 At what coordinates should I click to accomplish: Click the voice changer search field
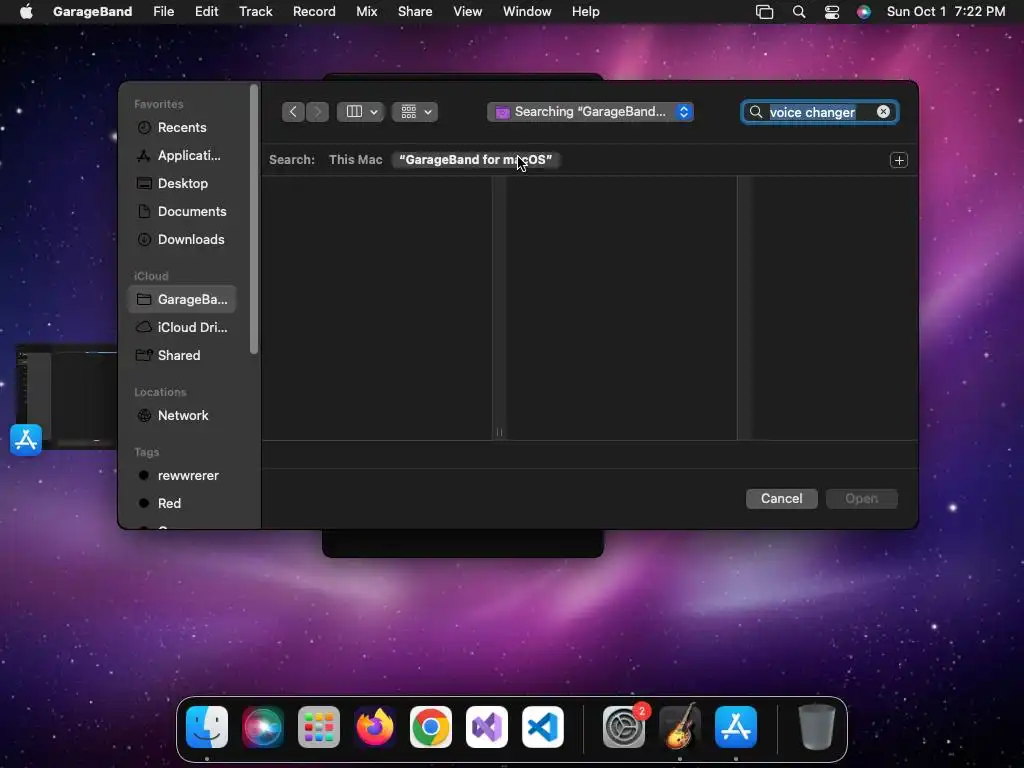pos(820,112)
